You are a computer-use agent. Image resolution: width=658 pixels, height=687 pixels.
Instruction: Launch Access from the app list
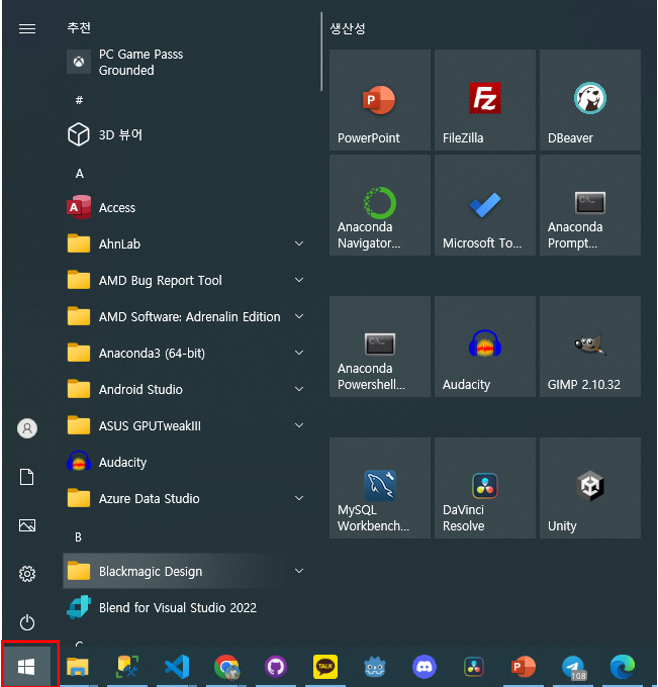(186, 207)
